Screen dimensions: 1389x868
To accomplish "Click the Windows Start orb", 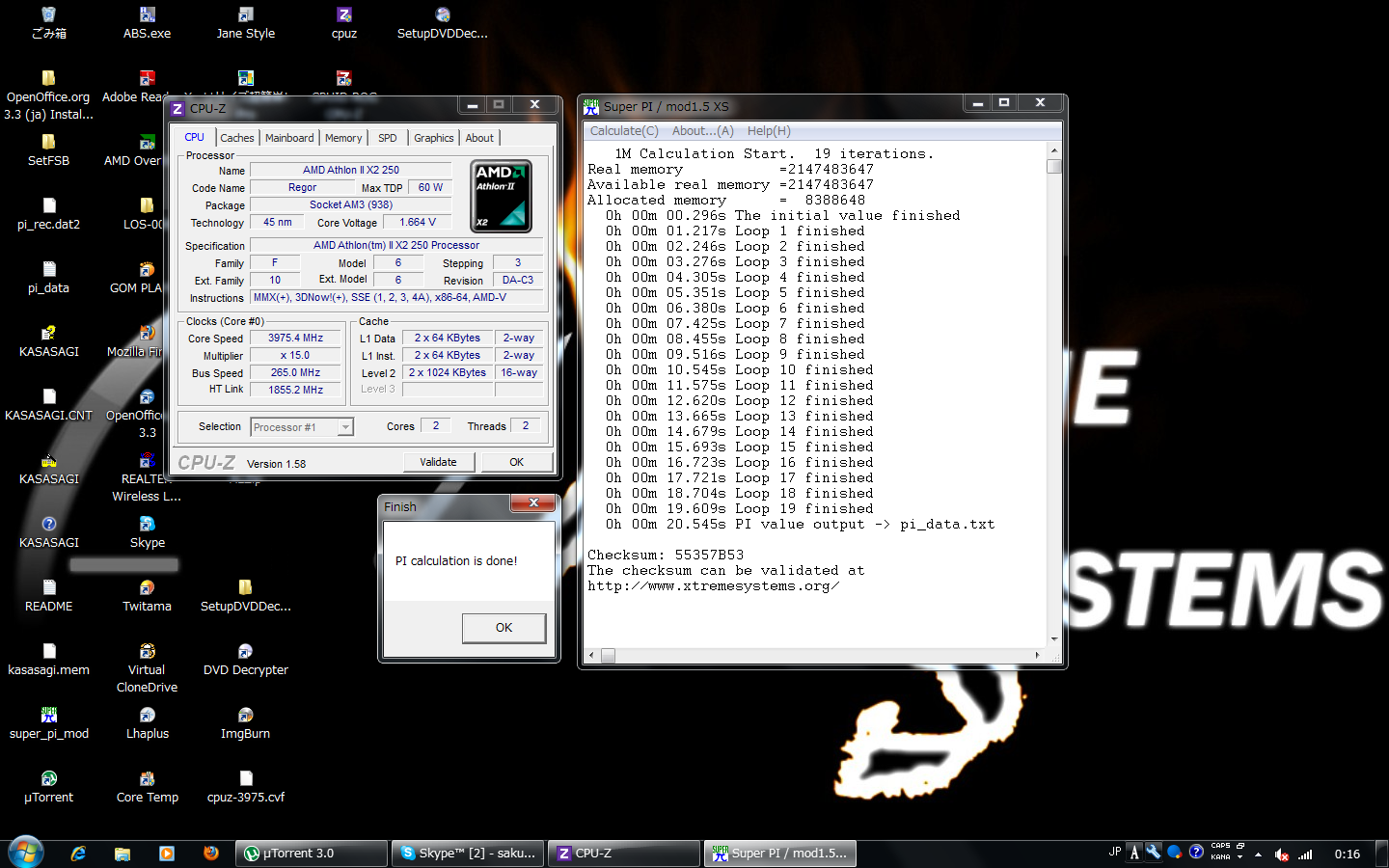I will pos(26,853).
